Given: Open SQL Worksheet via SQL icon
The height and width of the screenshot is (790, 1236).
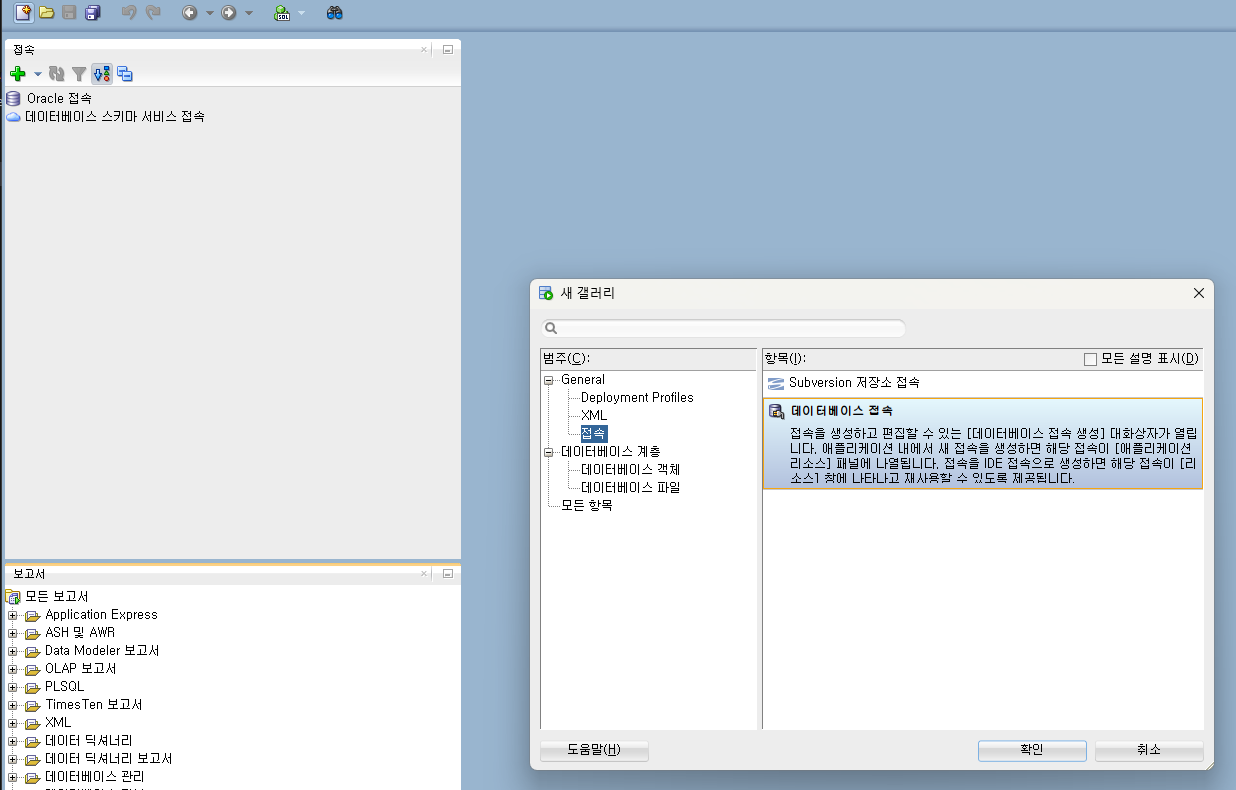Looking at the screenshot, I should pyautogui.click(x=282, y=13).
